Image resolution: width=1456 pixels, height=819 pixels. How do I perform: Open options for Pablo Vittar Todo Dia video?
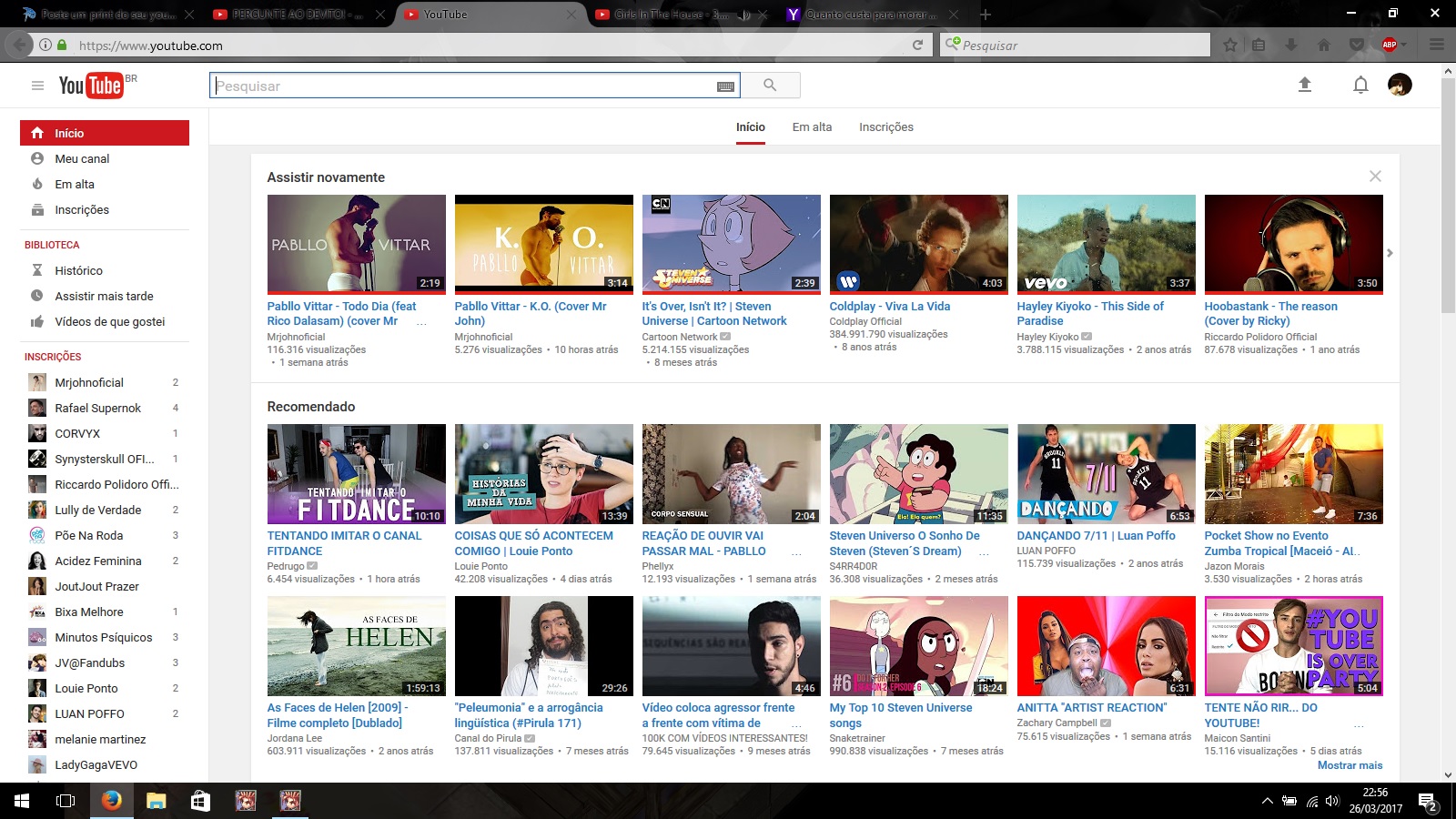click(x=421, y=322)
